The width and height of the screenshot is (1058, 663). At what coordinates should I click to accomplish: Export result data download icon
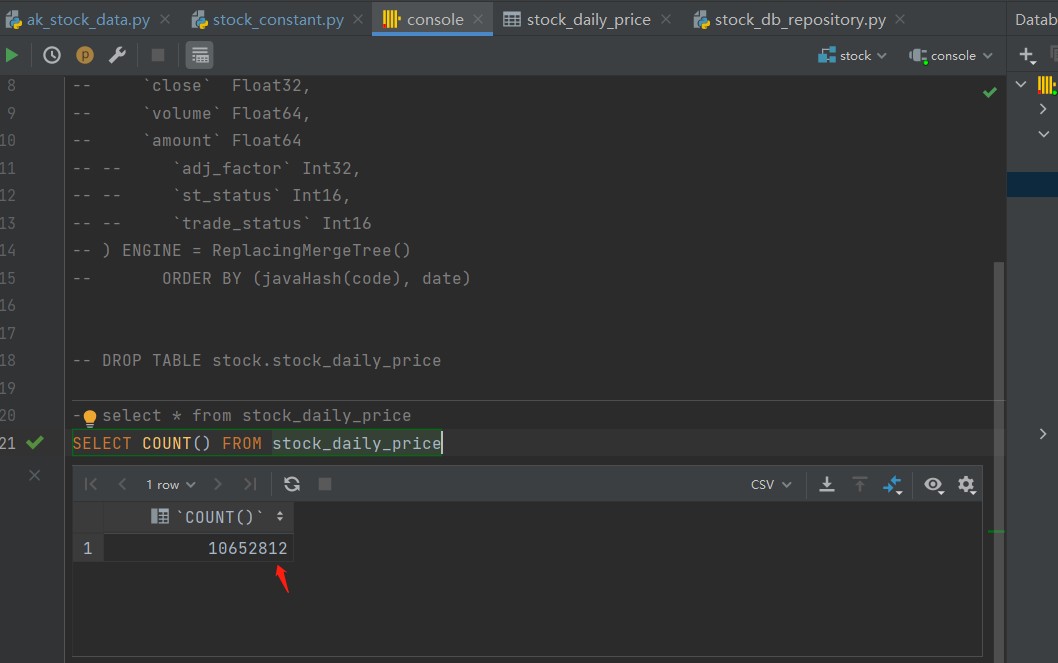pos(827,484)
